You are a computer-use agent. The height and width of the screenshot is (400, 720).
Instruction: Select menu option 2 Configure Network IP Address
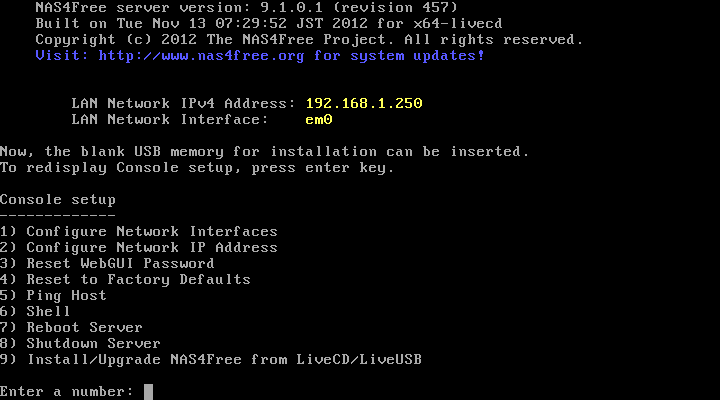click(139, 248)
